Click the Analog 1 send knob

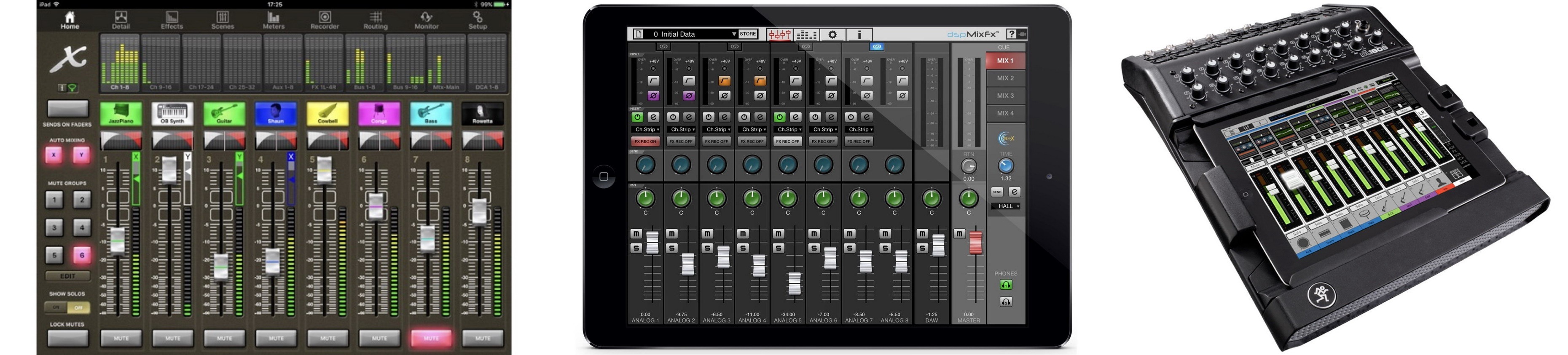(x=645, y=165)
